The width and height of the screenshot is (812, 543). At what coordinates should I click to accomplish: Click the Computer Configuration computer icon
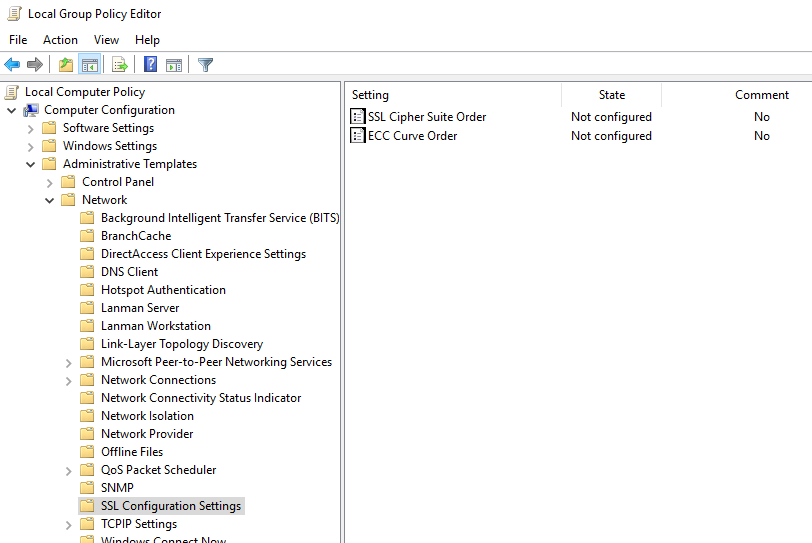coord(31,110)
